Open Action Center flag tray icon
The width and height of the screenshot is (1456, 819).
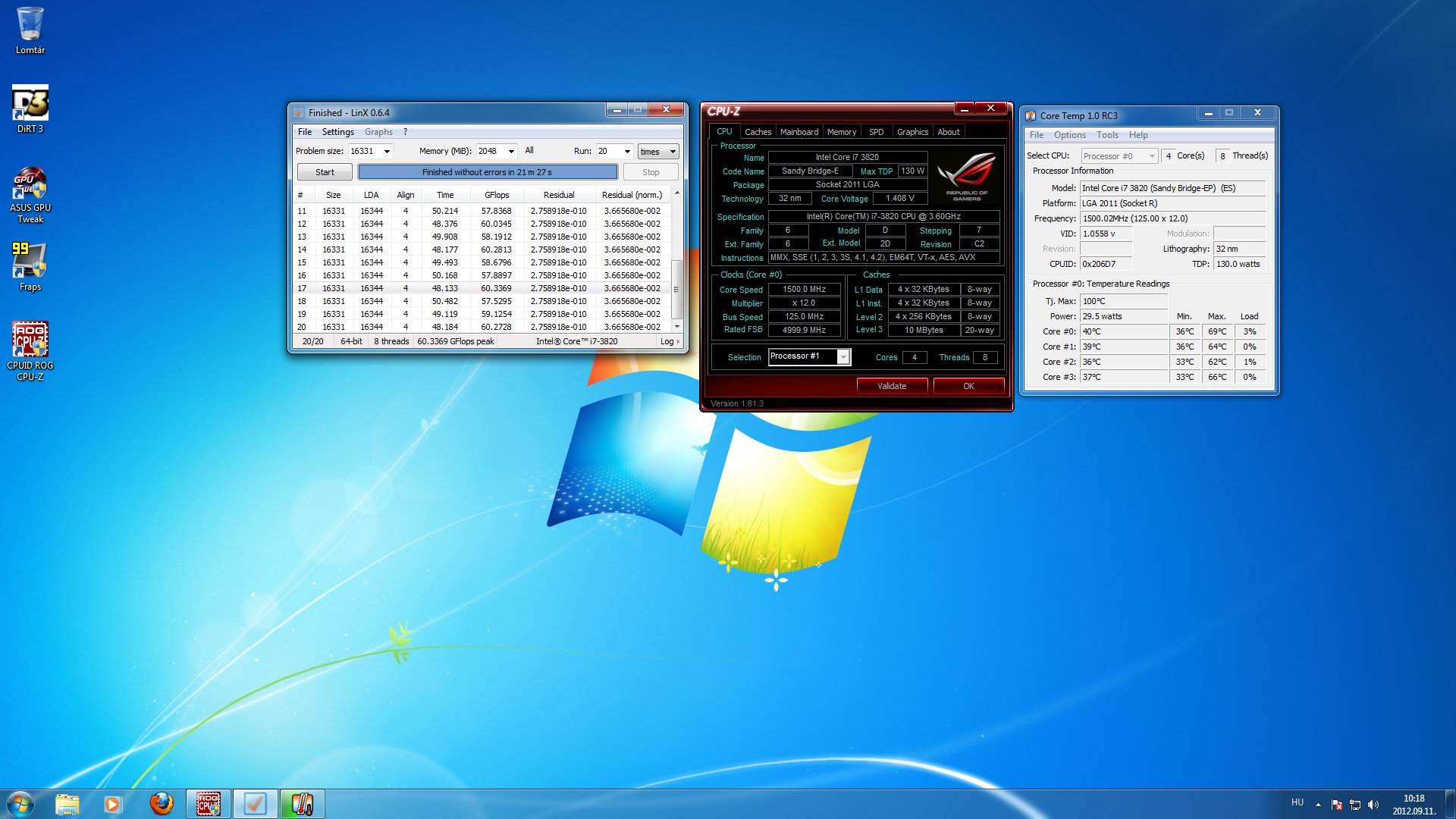click(1337, 805)
